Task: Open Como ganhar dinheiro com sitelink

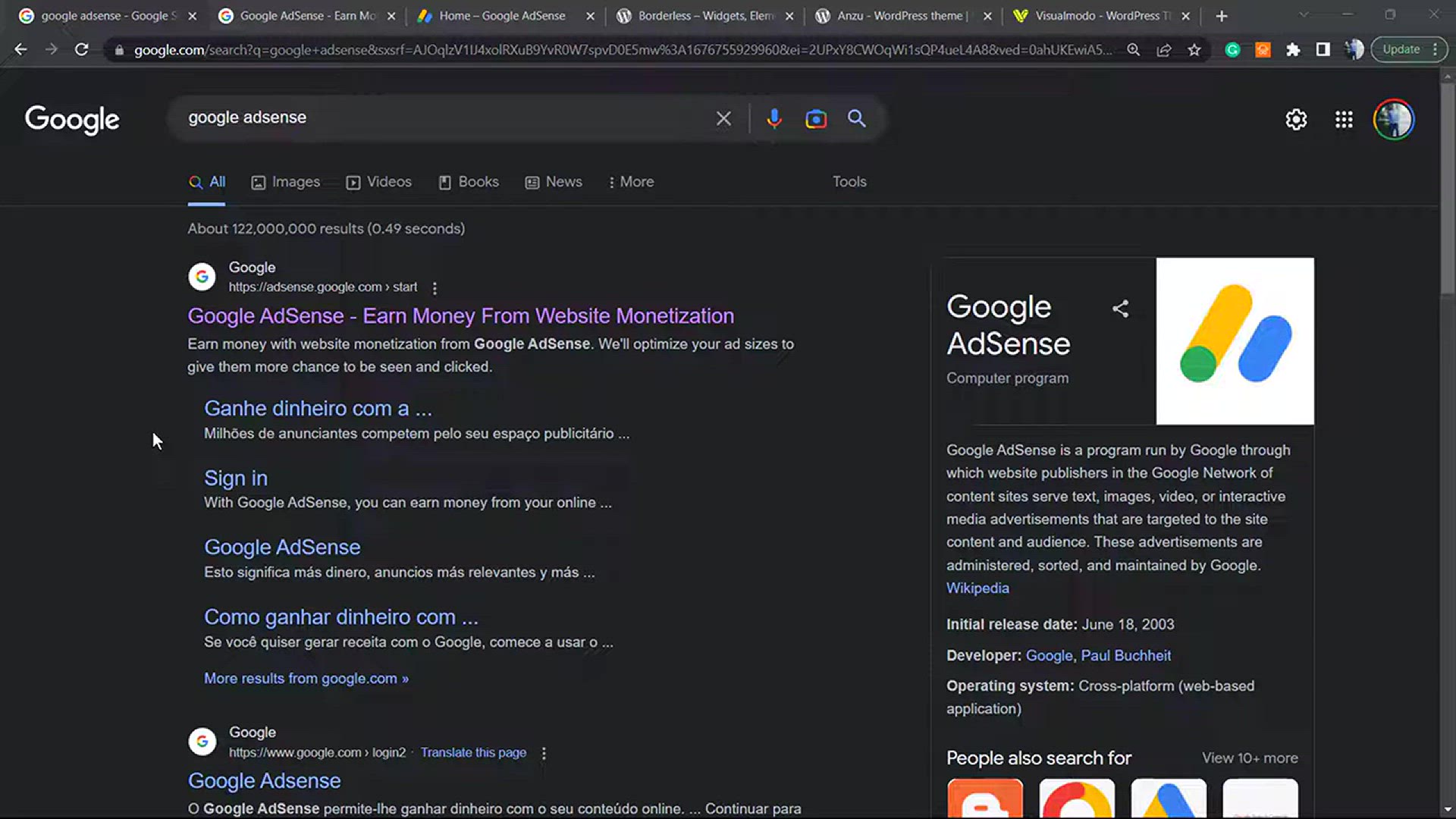Action: point(341,617)
